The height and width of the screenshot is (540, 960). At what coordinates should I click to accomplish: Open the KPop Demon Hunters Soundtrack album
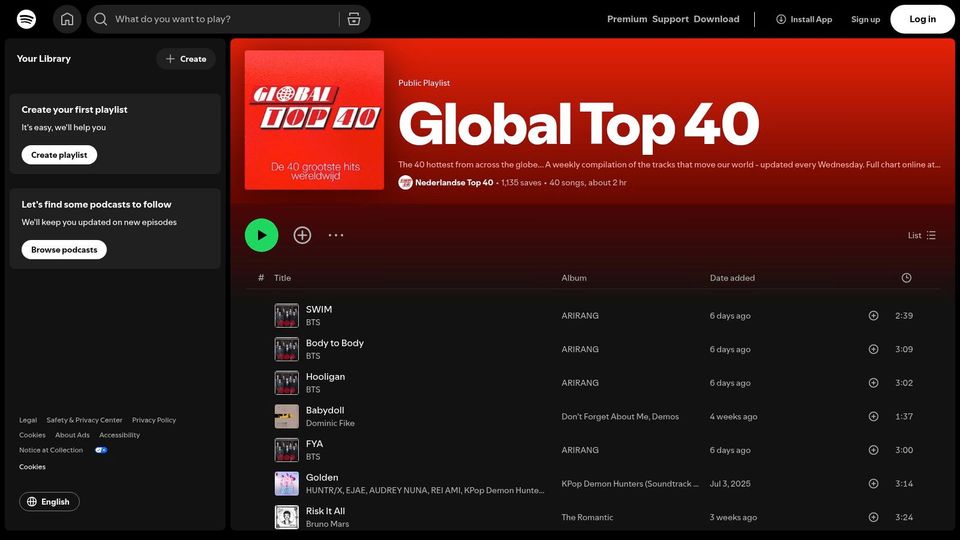pyautogui.click(x=630, y=484)
